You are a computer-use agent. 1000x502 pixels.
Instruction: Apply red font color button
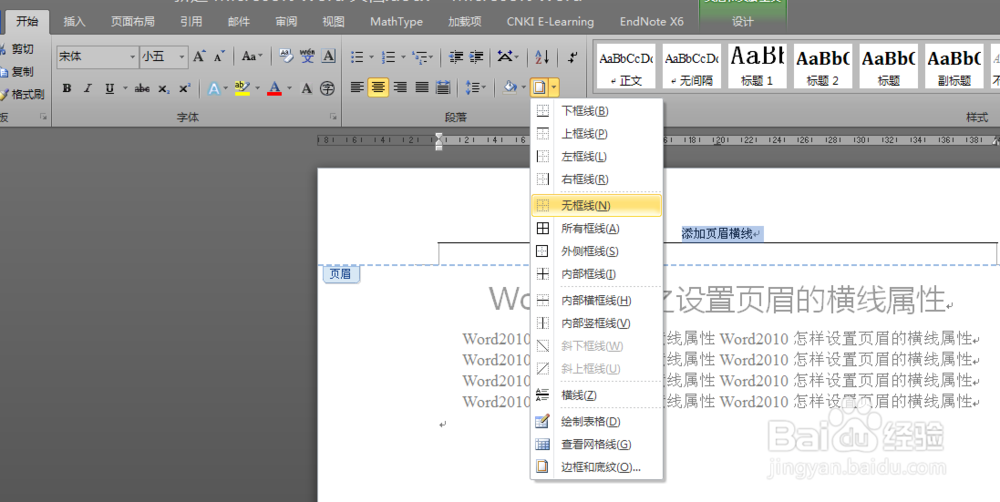pyautogui.click(x=275, y=88)
